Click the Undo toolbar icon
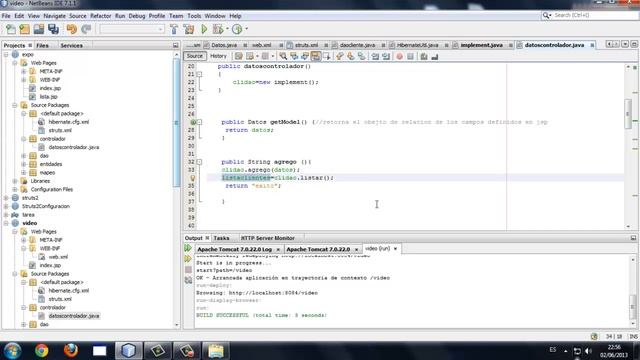This screenshot has height=360, width=640. pos(71,29)
